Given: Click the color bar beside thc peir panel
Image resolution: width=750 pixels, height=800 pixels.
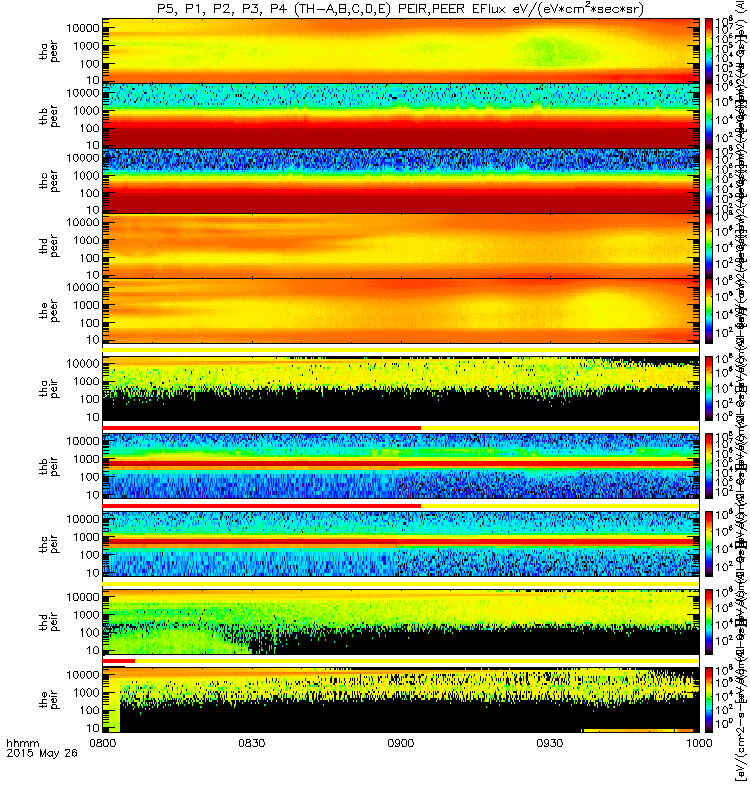Looking at the screenshot, I should point(709,544).
